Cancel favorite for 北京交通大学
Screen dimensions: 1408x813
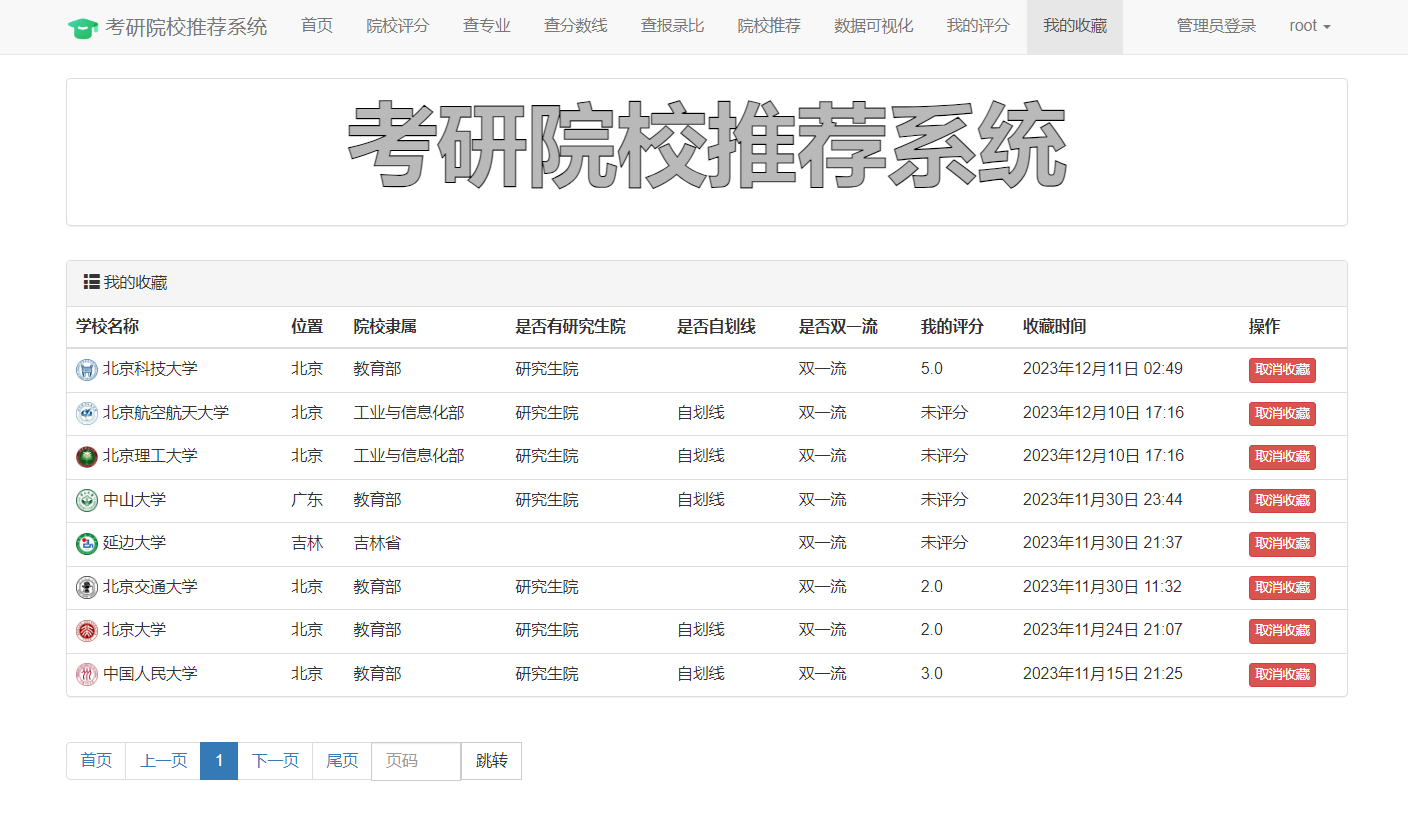pos(1282,587)
